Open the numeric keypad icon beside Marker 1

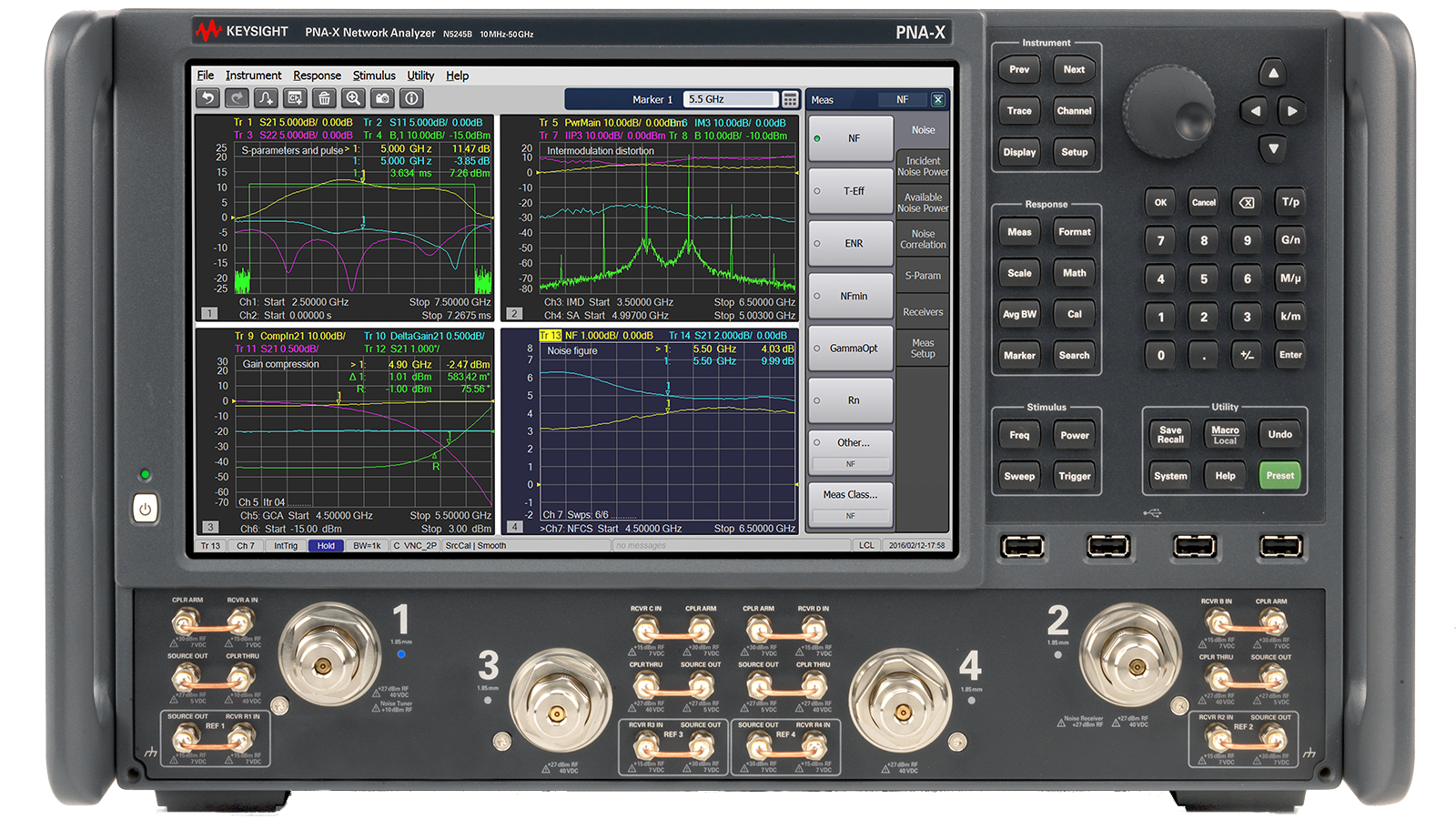(x=790, y=99)
